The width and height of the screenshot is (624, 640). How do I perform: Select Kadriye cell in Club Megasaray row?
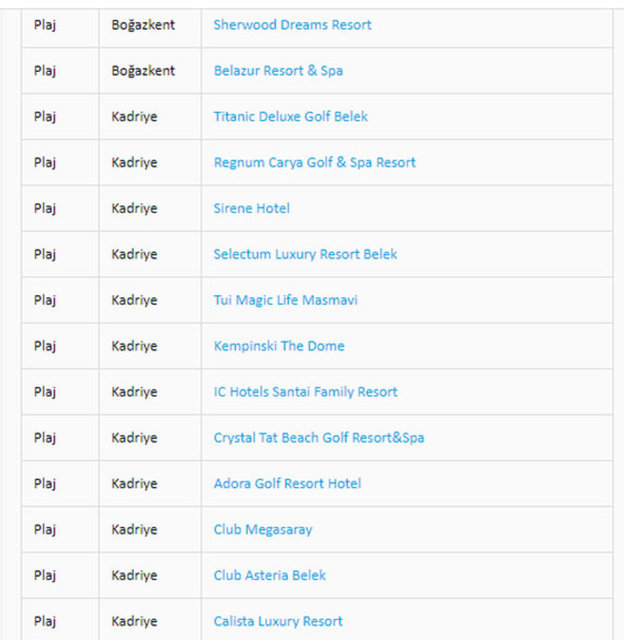point(134,531)
